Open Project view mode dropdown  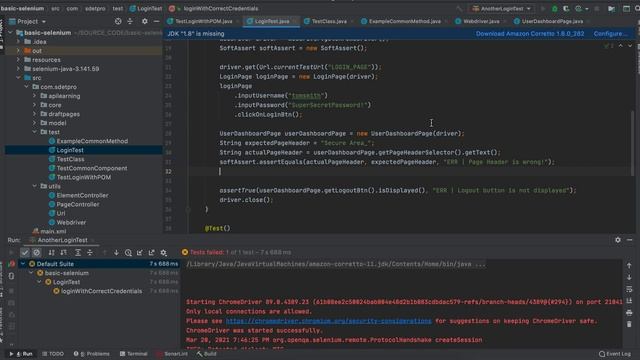click(x=27, y=21)
